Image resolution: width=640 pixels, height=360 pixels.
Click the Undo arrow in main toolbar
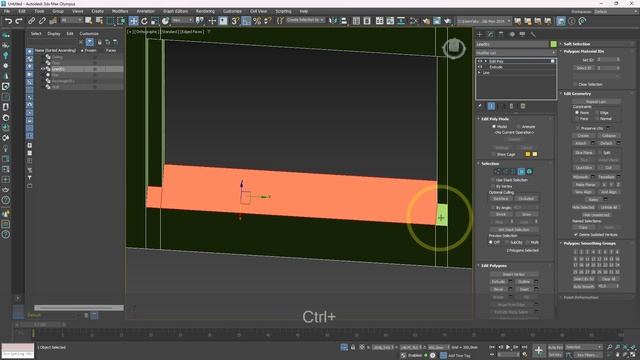8,21
